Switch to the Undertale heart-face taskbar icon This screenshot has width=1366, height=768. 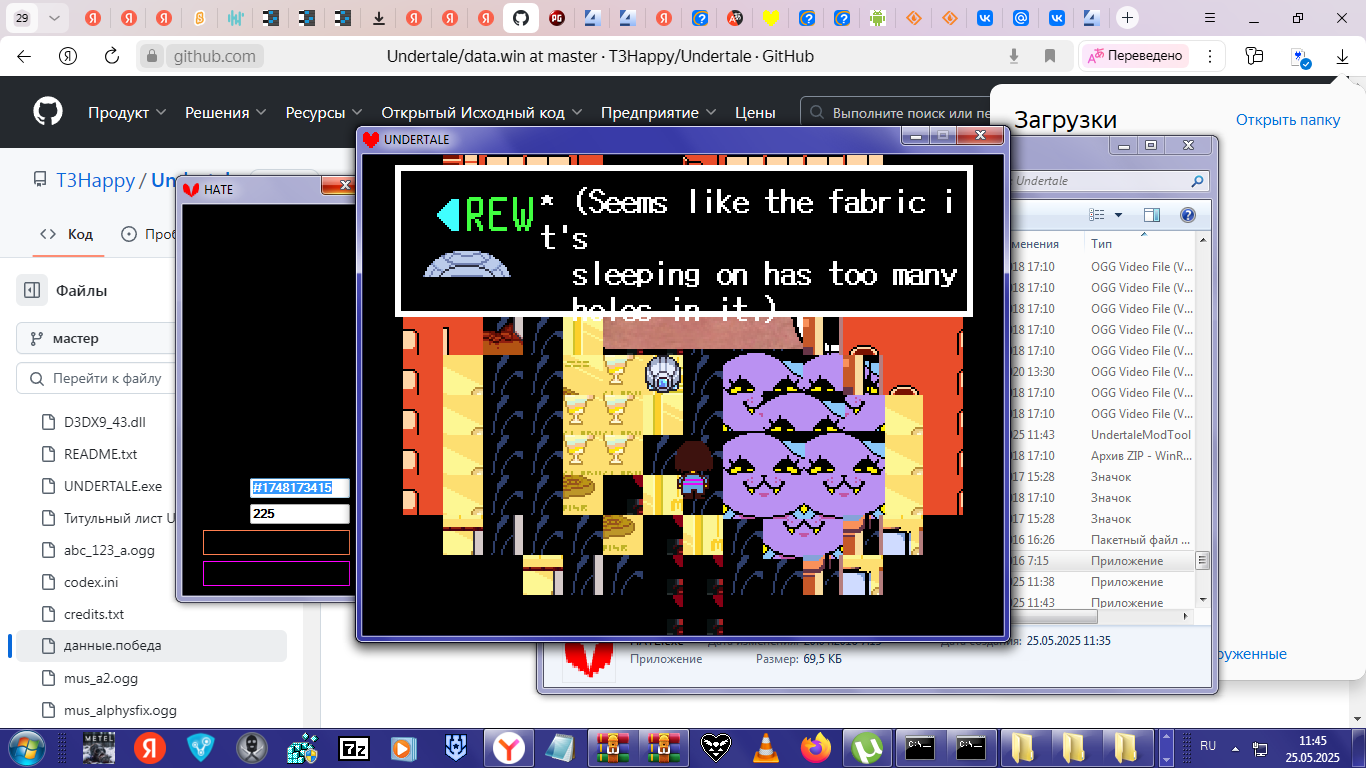[x=715, y=747]
